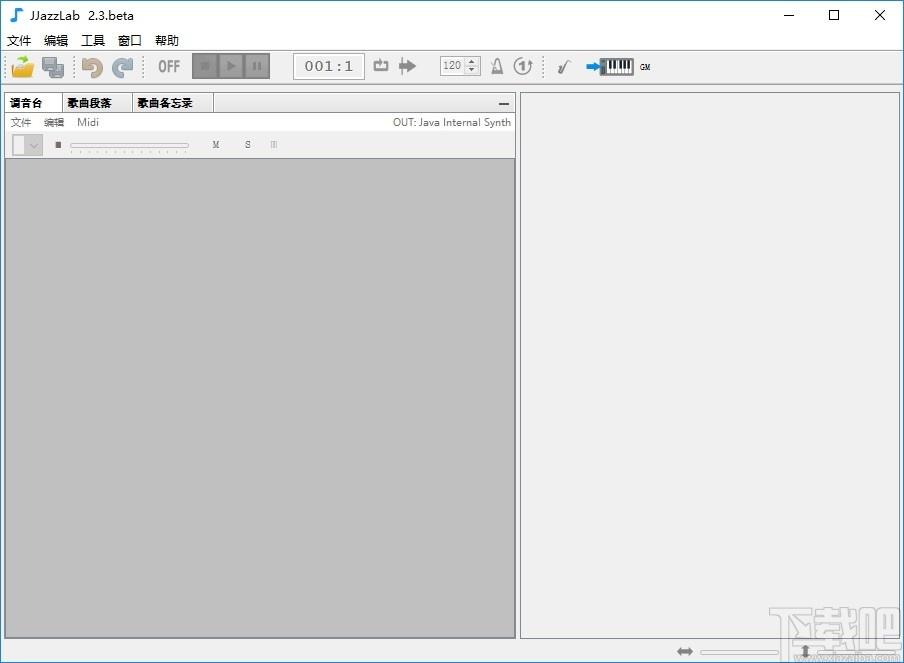Toggle the OFF active song button

coord(169,66)
